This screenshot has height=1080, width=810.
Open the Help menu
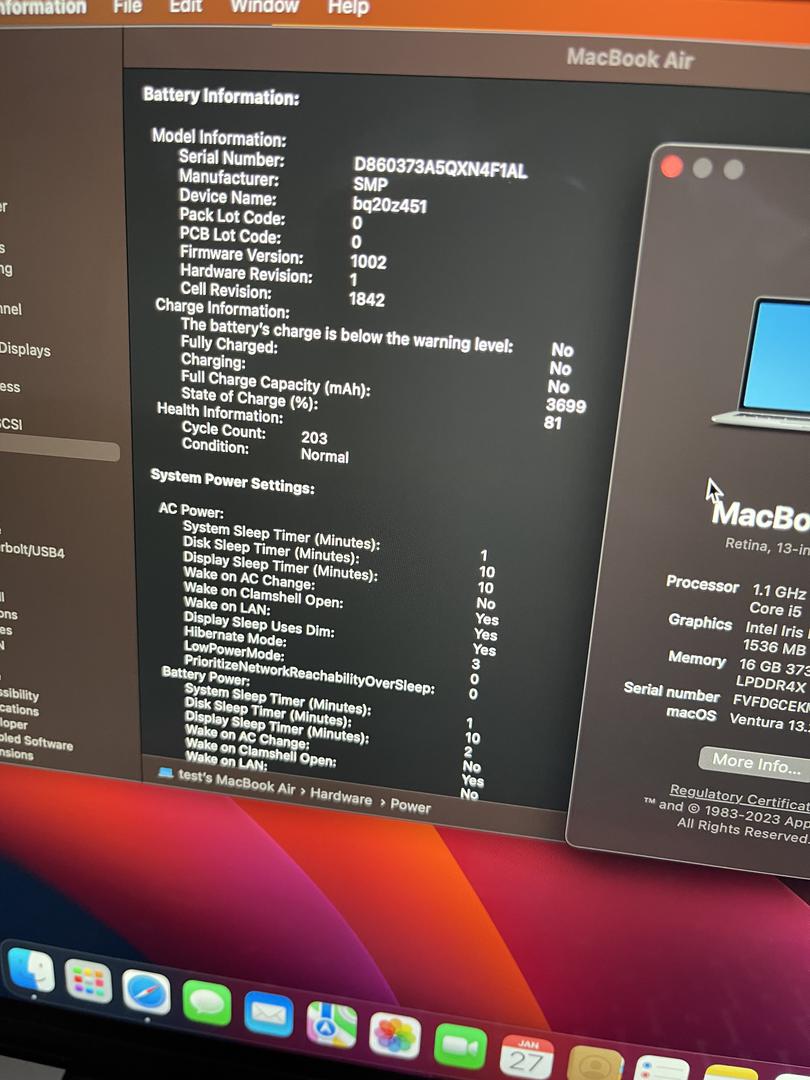click(349, 8)
